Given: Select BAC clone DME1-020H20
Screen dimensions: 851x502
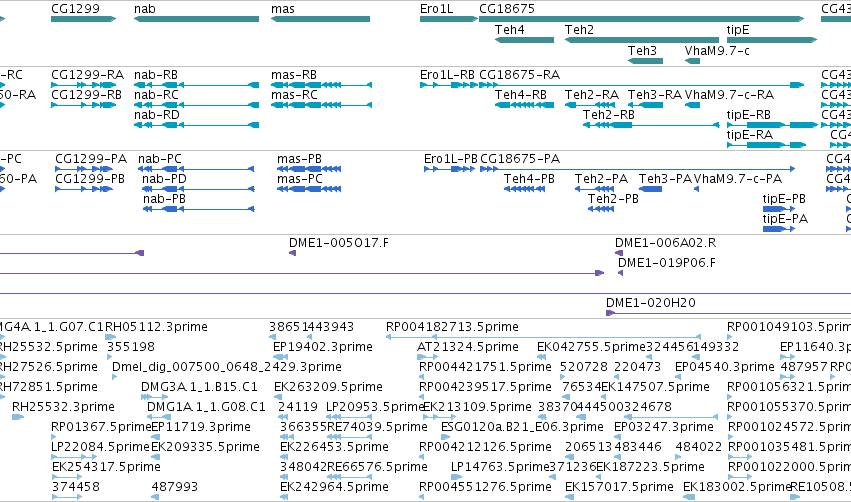Looking at the screenshot, I should point(728,313).
